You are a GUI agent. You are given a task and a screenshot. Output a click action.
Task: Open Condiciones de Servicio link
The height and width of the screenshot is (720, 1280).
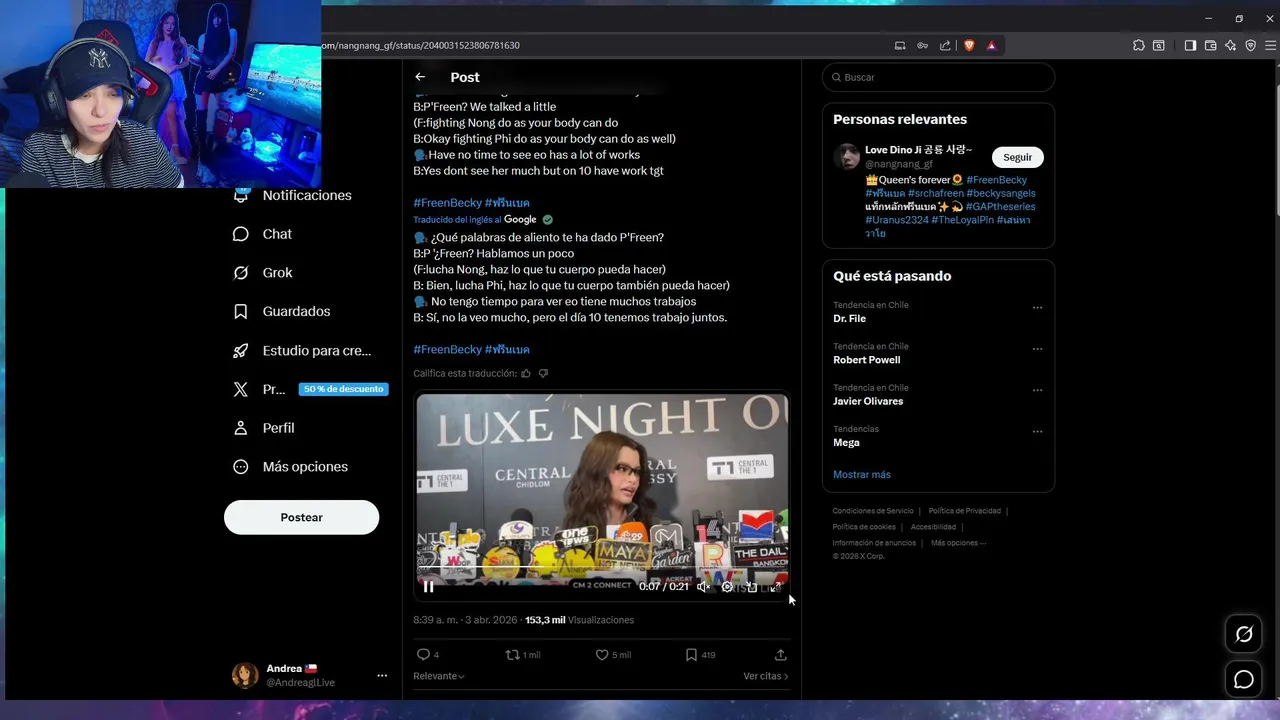[x=873, y=511]
